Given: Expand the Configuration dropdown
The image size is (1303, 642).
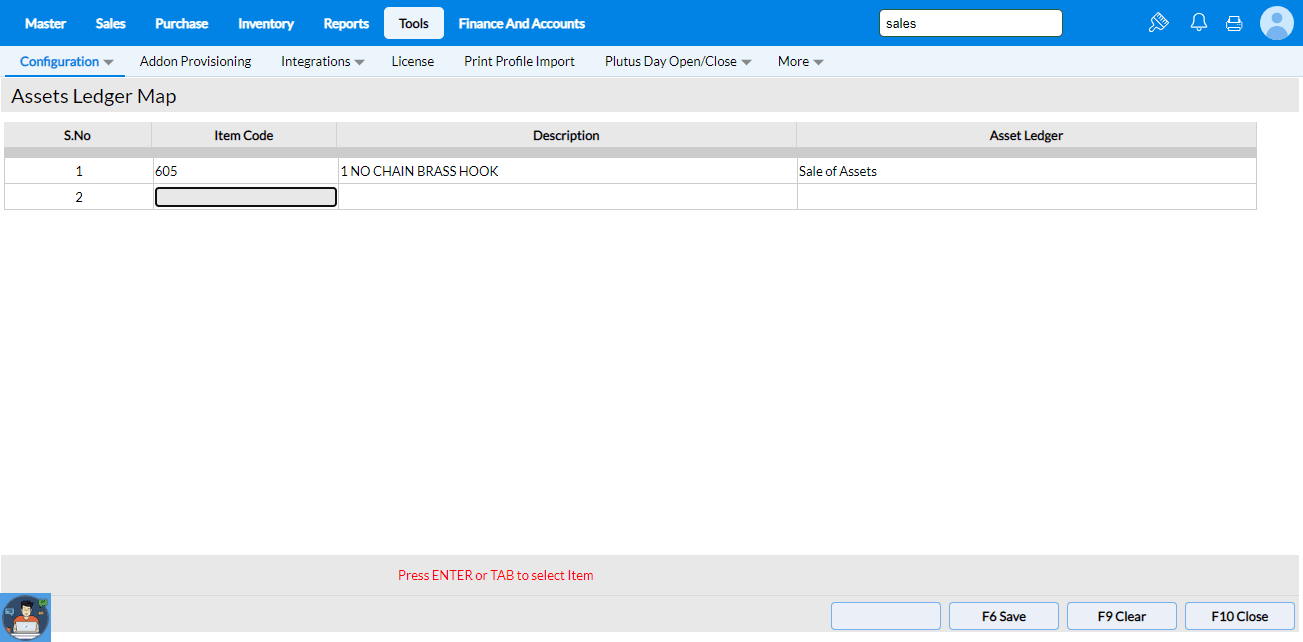Looking at the screenshot, I should click(x=66, y=61).
